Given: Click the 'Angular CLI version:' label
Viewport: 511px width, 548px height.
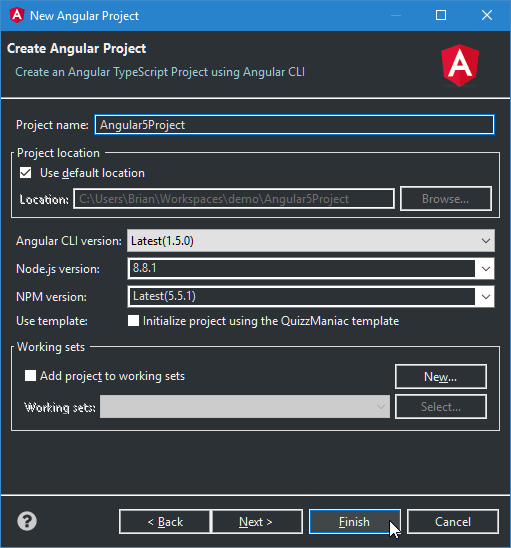Looking at the screenshot, I should pyautogui.click(x=69, y=241).
